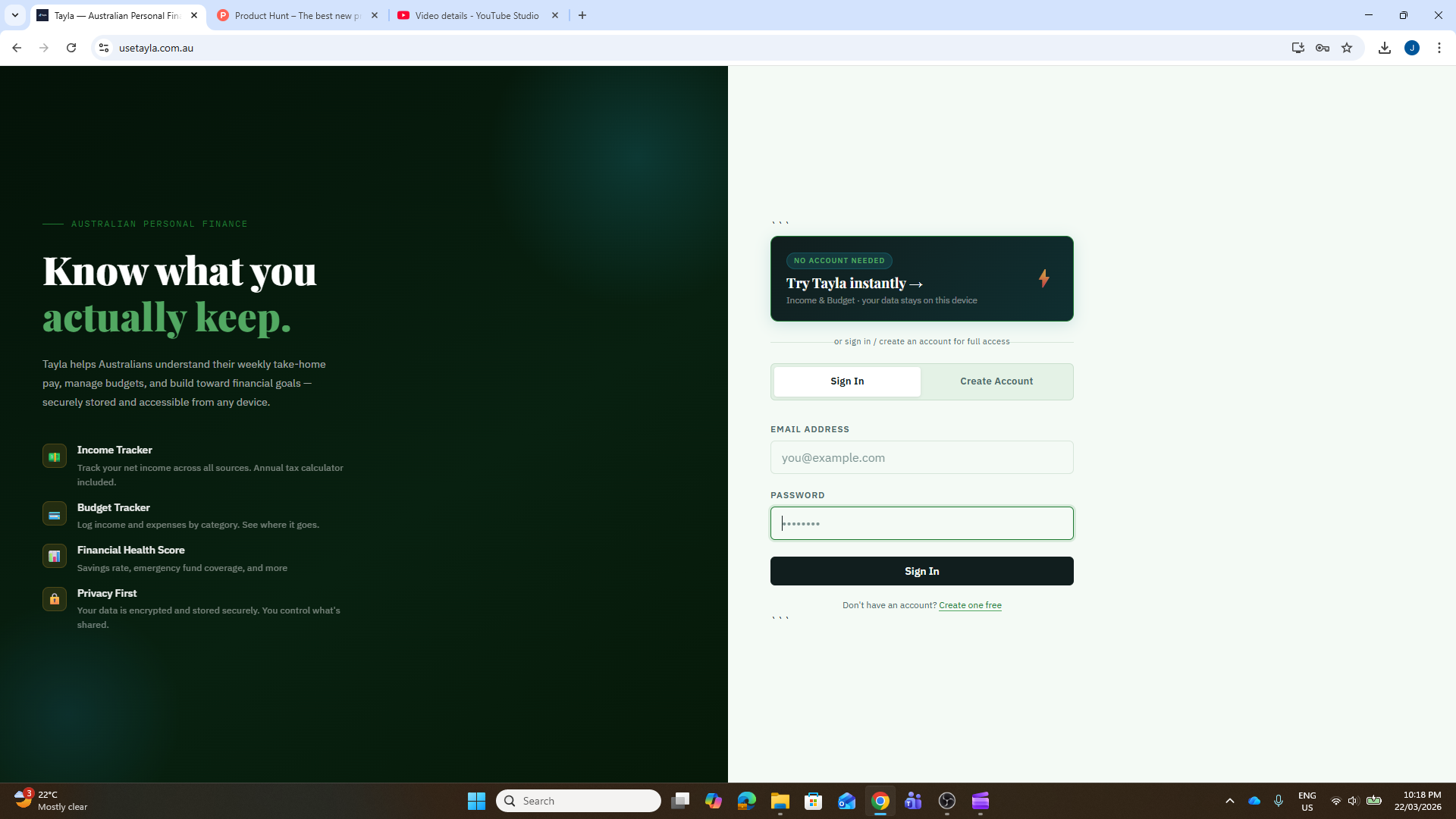Select the Create Account tab
This screenshot has height=819, width=1456.
[996, 381]
